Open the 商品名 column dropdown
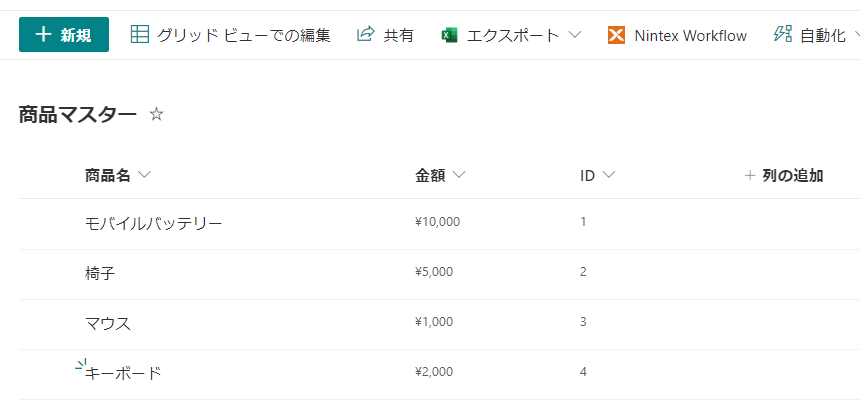This screenshot has height=413, width=860. (145, 176)
